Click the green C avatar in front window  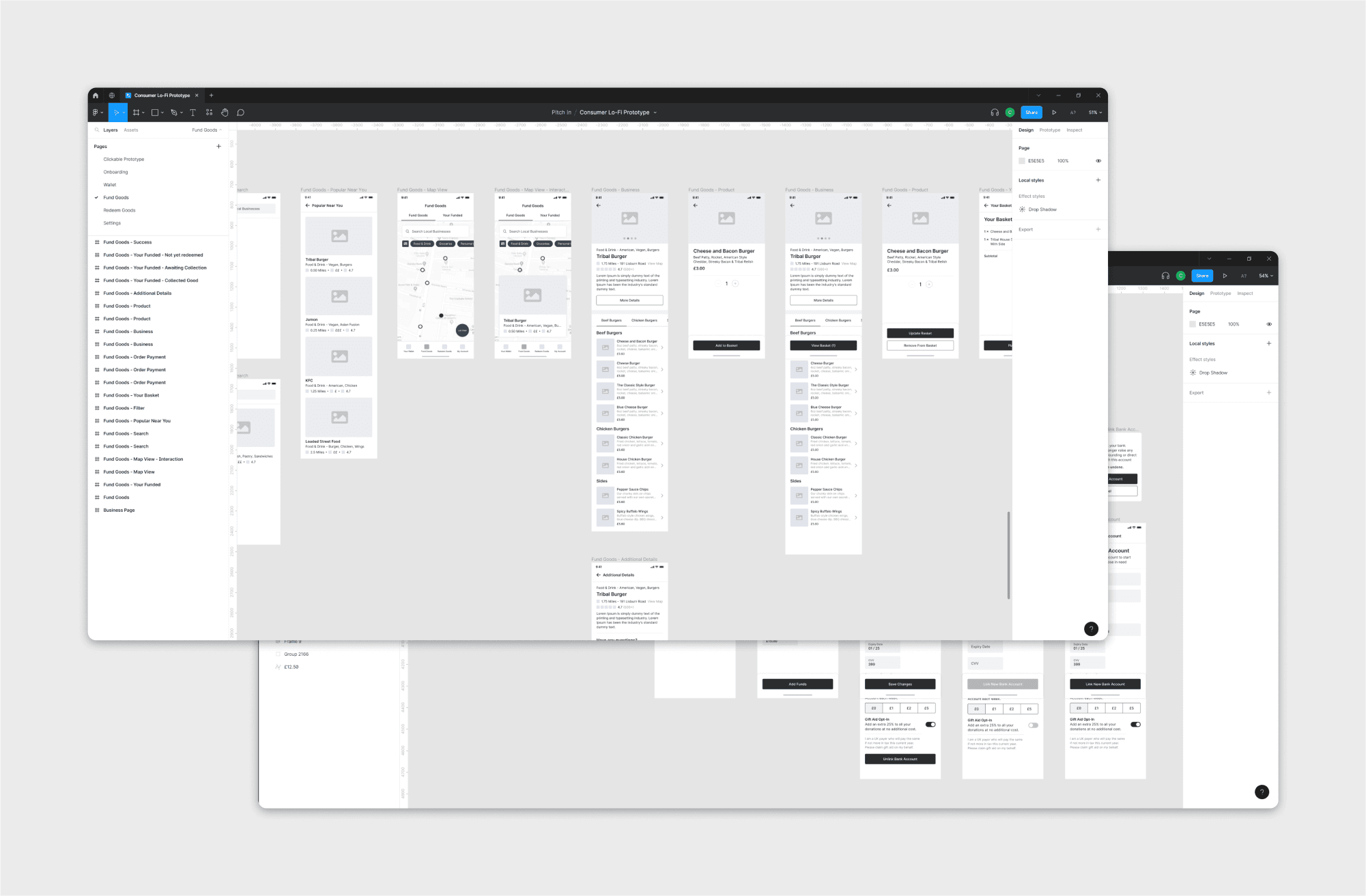[x=1010, y=113]
